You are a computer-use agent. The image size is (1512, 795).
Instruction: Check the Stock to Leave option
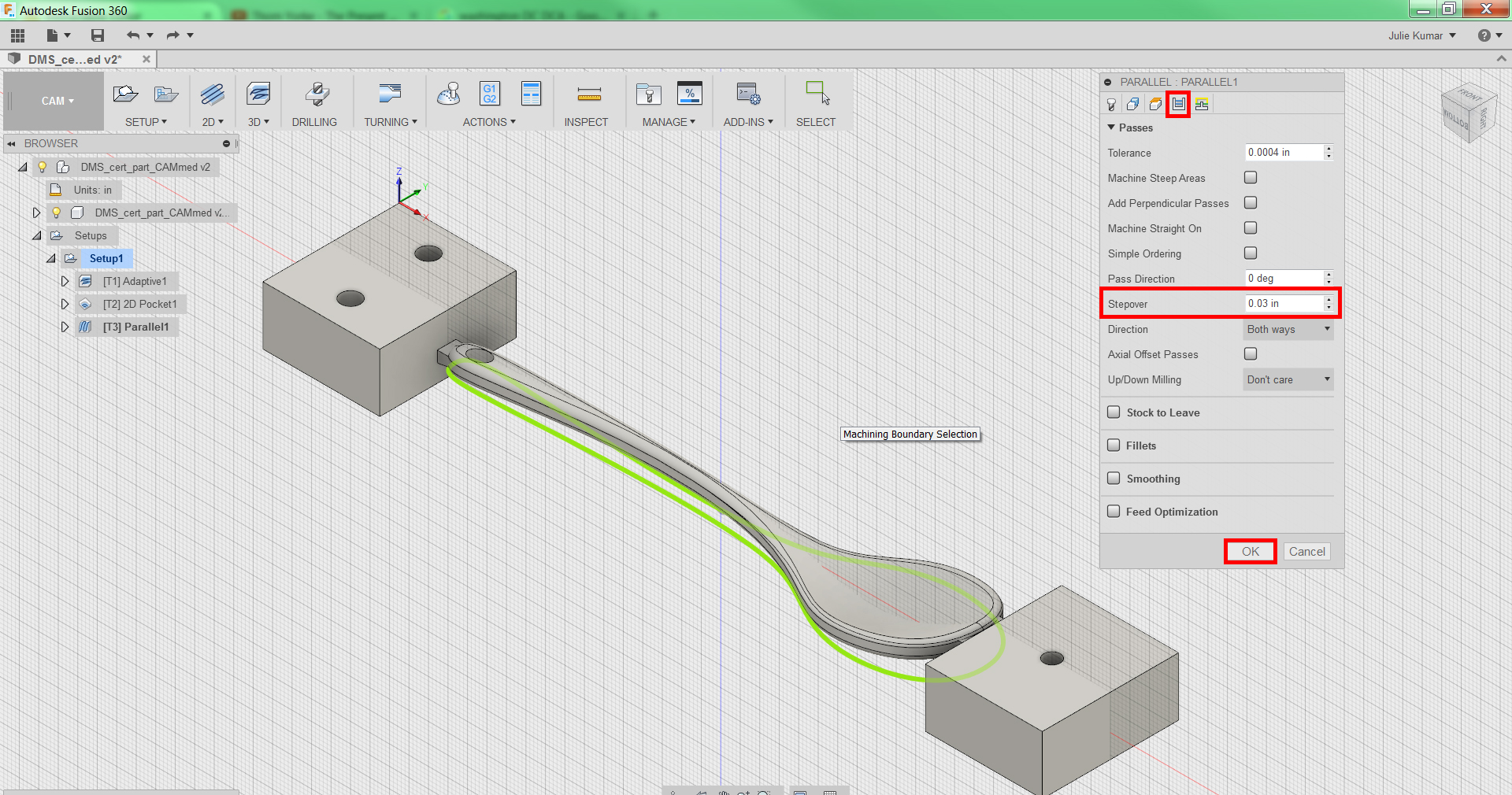click(1114, 412)
